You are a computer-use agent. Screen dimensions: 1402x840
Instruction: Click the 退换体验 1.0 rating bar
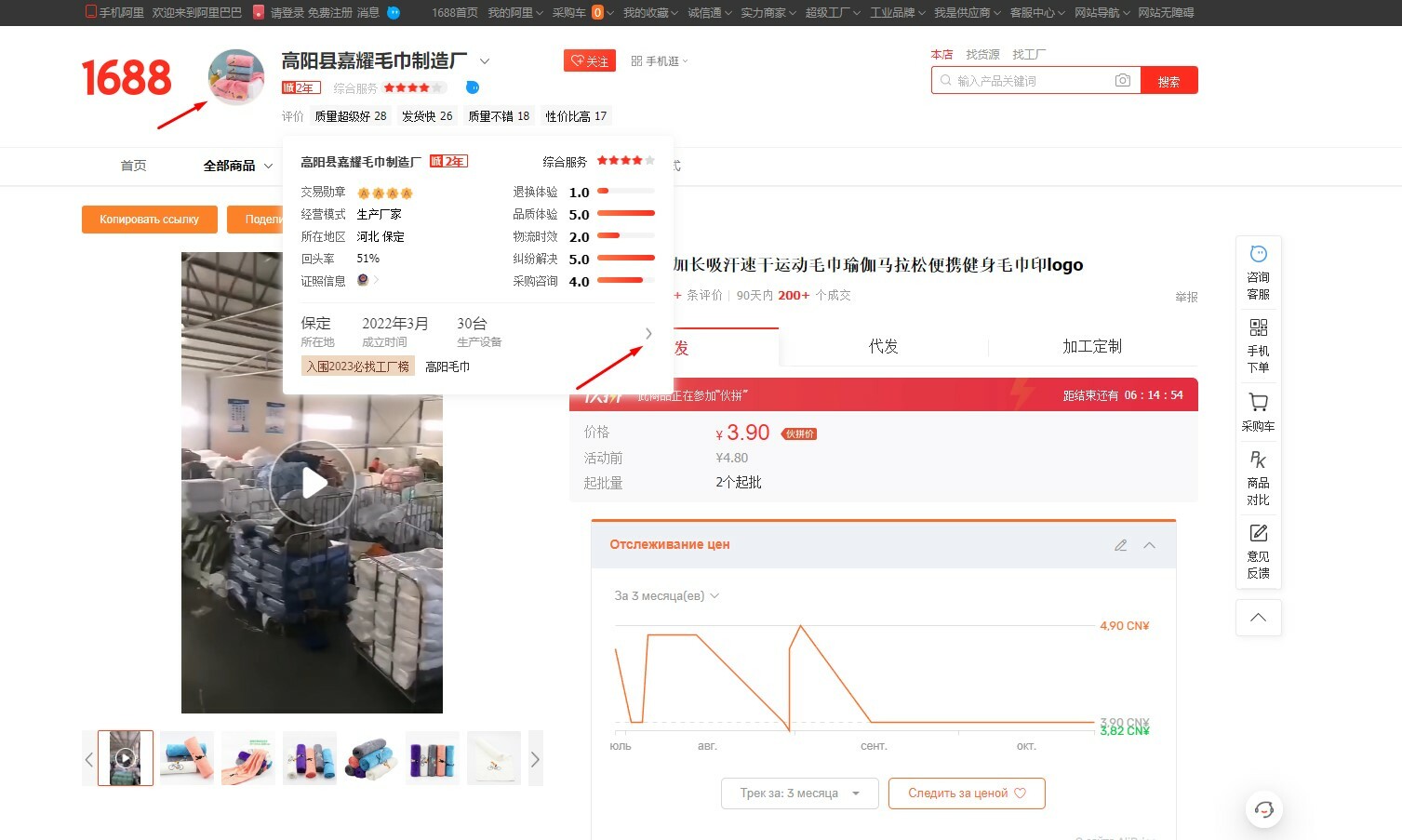tap(625, 192)
